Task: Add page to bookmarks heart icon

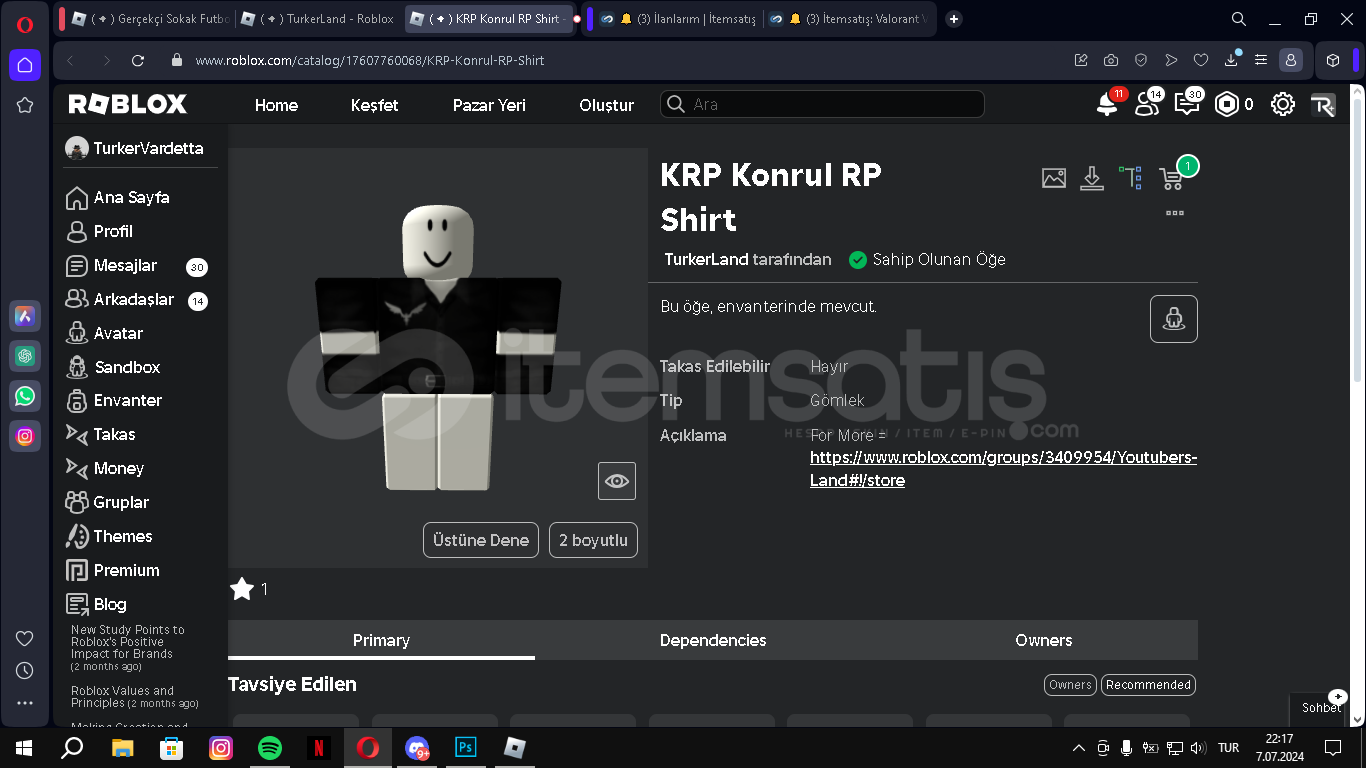Action: coord(1201,60)
